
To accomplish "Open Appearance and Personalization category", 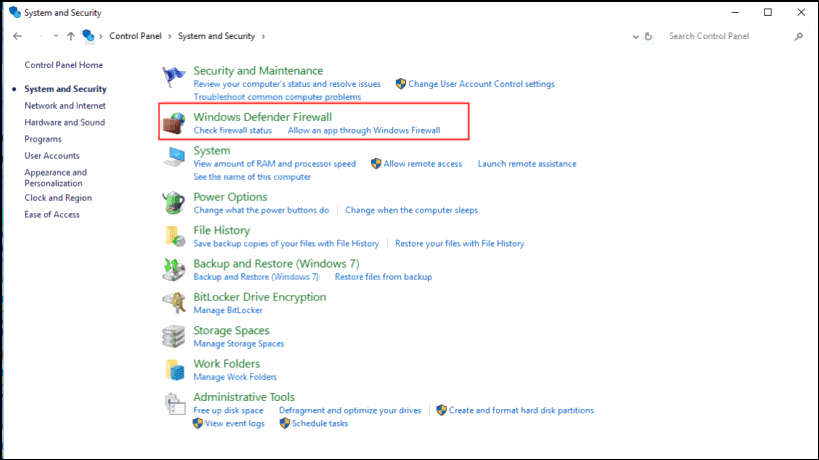I will [55, 178].
